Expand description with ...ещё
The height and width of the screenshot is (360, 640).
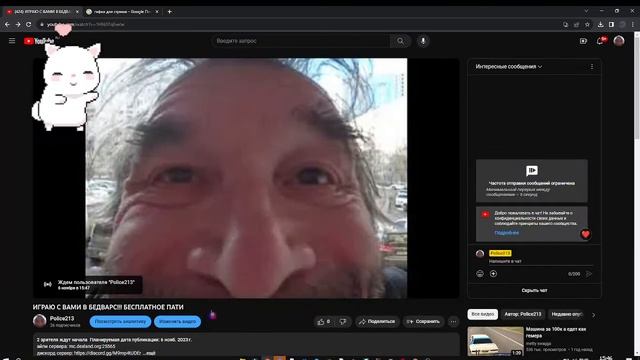click(x=149, y=353)
